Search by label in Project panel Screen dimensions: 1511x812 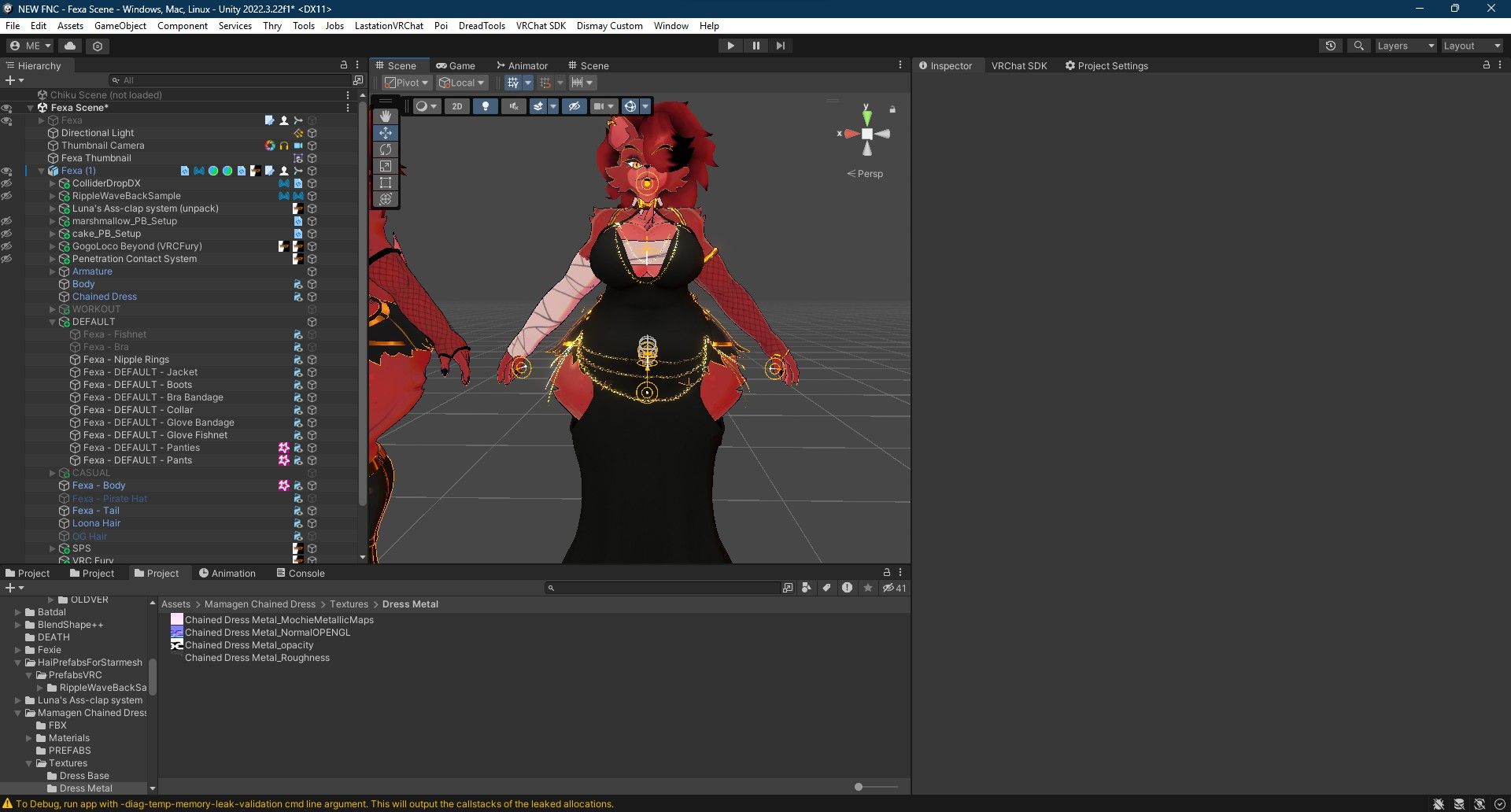click(x=826, y=588)
